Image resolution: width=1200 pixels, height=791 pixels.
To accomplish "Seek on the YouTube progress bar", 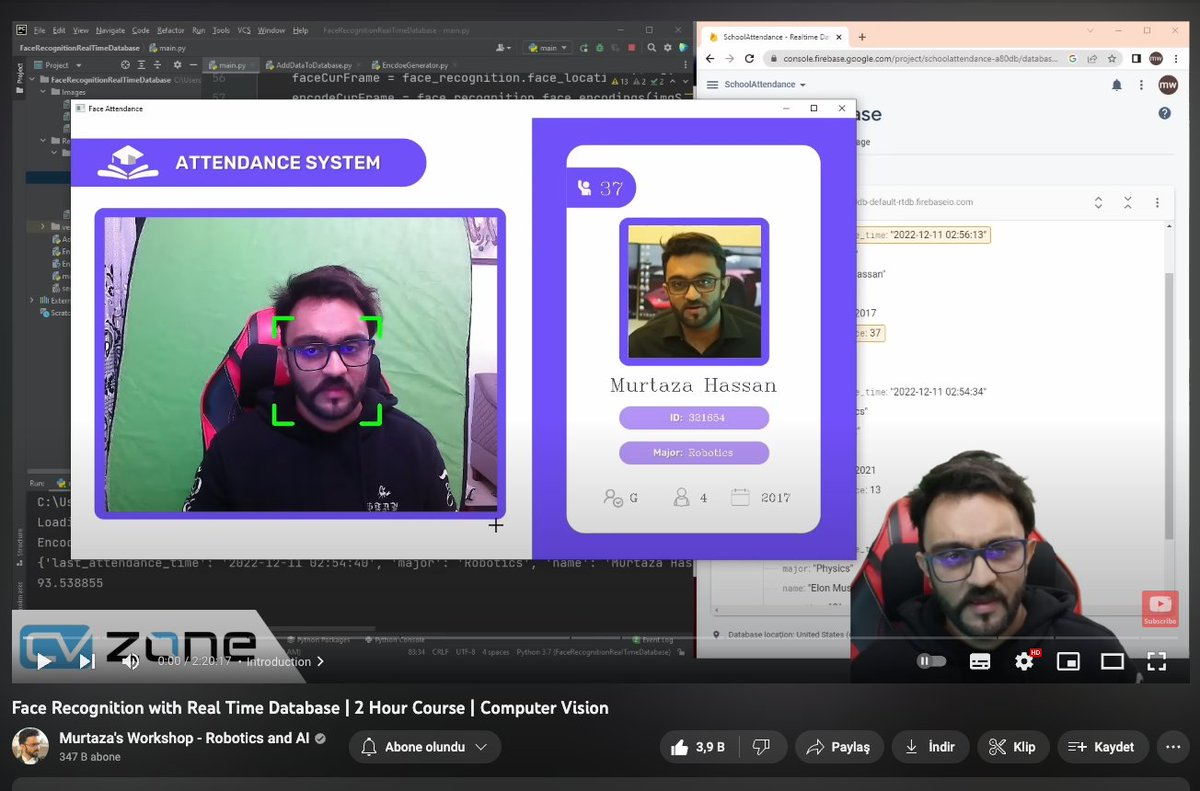I will pos(600,638).
